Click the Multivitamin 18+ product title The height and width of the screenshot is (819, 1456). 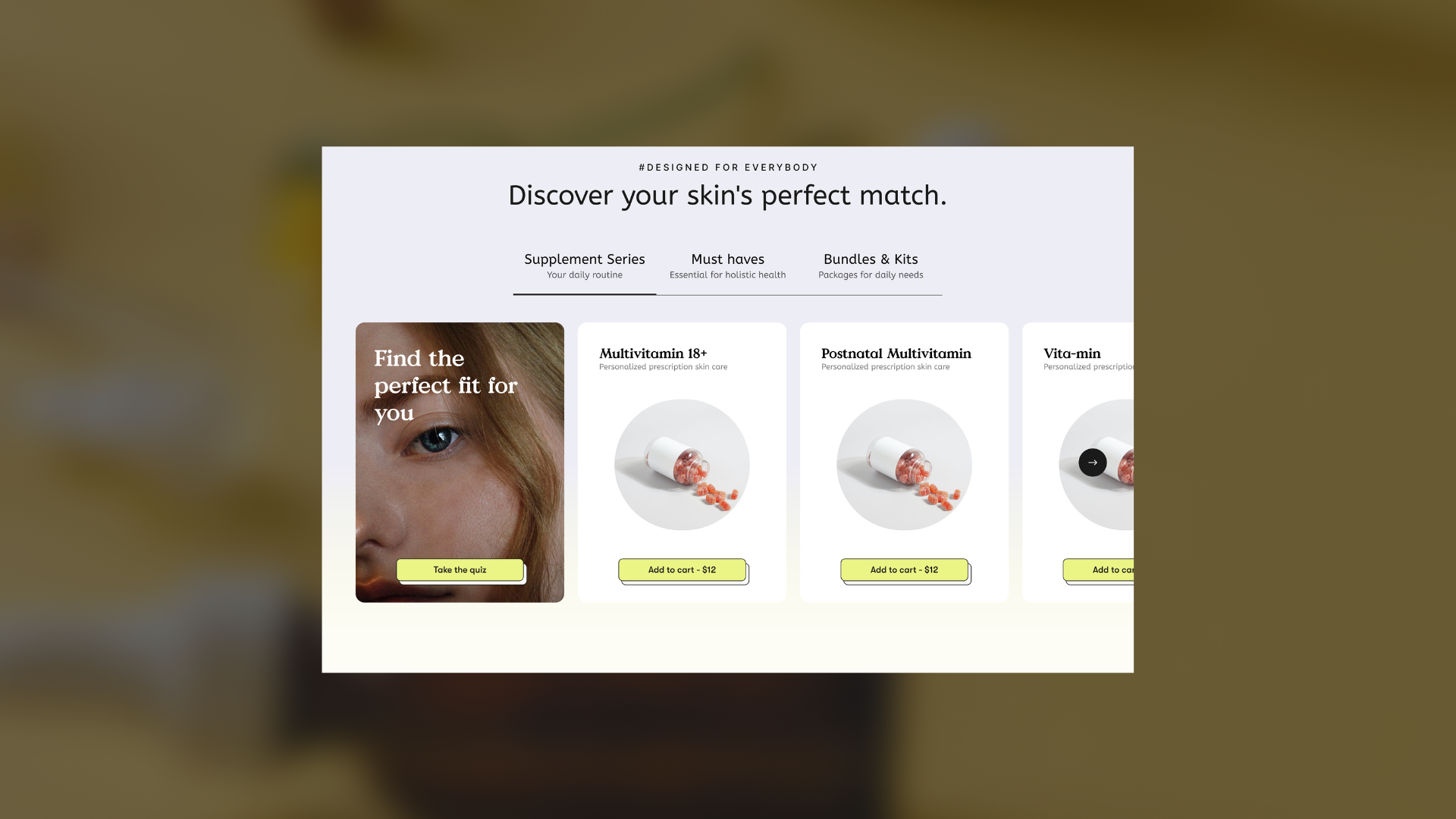pyautogui.click(x=653, y=353)
